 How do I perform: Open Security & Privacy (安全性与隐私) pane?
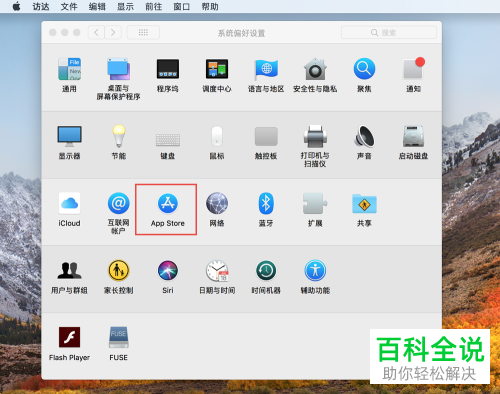[x=315, y=74]
